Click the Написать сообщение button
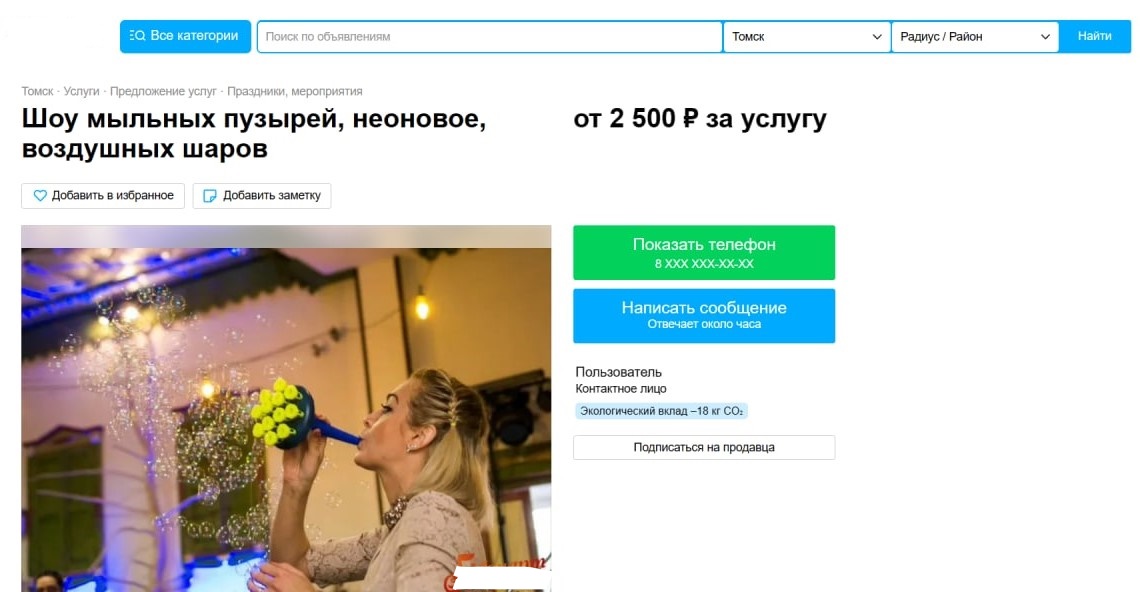The width and height of the screenshot is (1140, 592). pyautogui.click(x=704, y=316)
